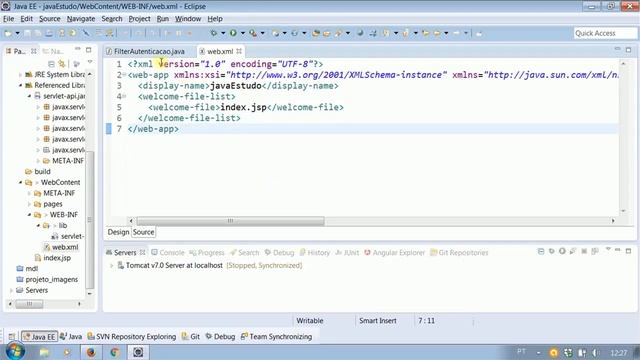
Task: Open the Package Explorer view menu arrow
Action: 90,62
